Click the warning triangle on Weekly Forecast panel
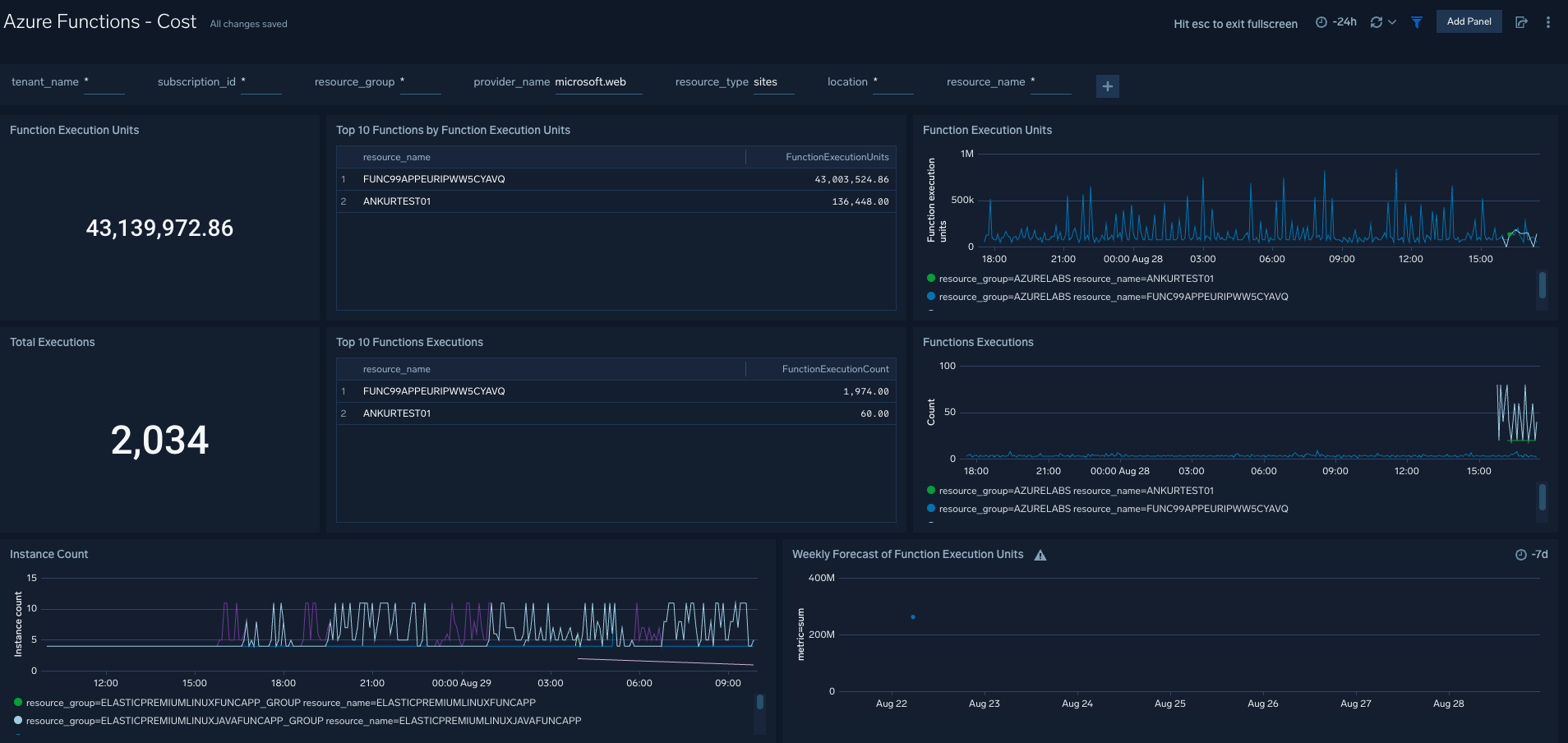The height and width of the screenshot is (743, 1568). tap(1040, 555)
